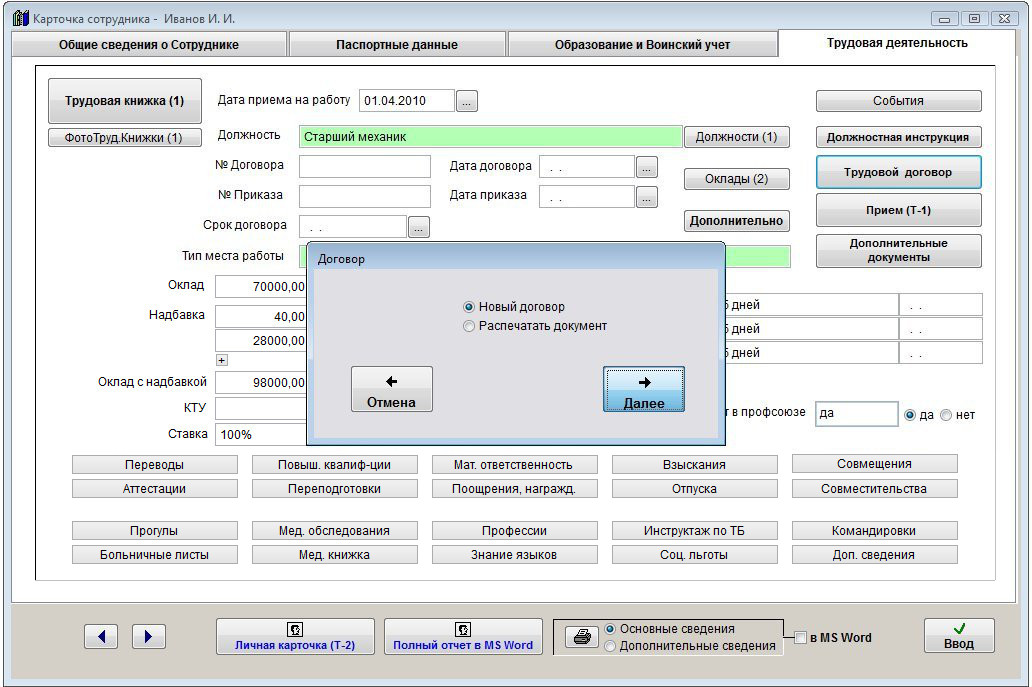Generate Полный отчет в MS Word
This screenshot has height=687, width=1032.
[463, 637]
